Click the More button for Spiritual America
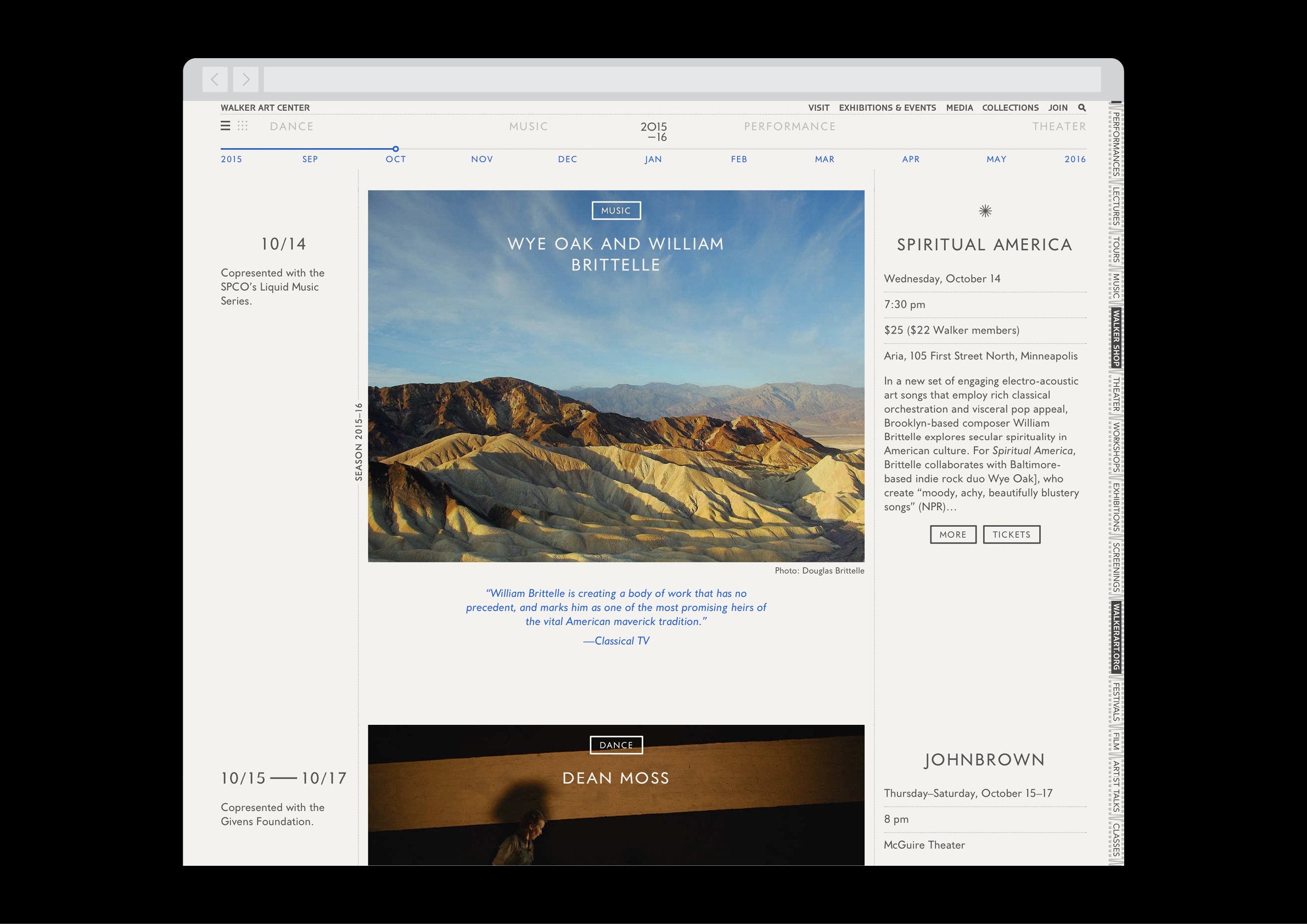The image size is (1307, 924). pos(952,534)
